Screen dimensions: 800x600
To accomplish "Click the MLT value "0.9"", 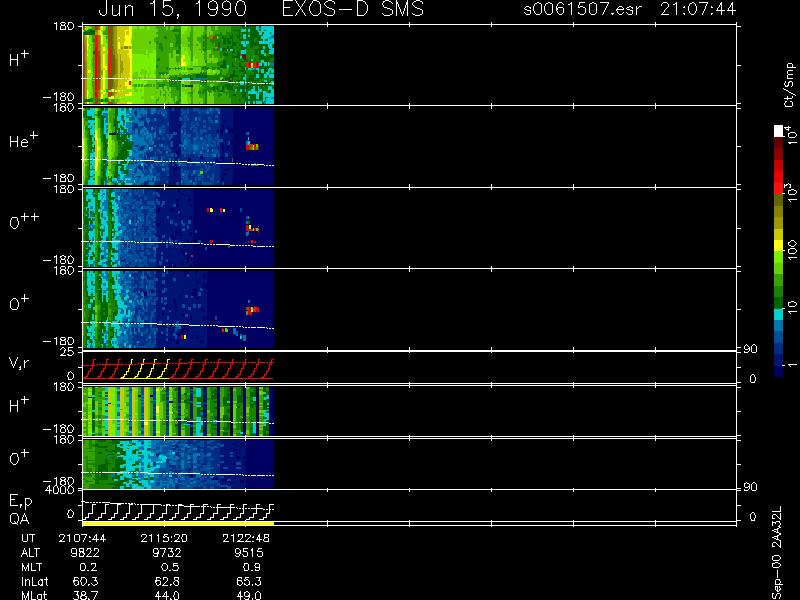I will click(x=252, y=567).
